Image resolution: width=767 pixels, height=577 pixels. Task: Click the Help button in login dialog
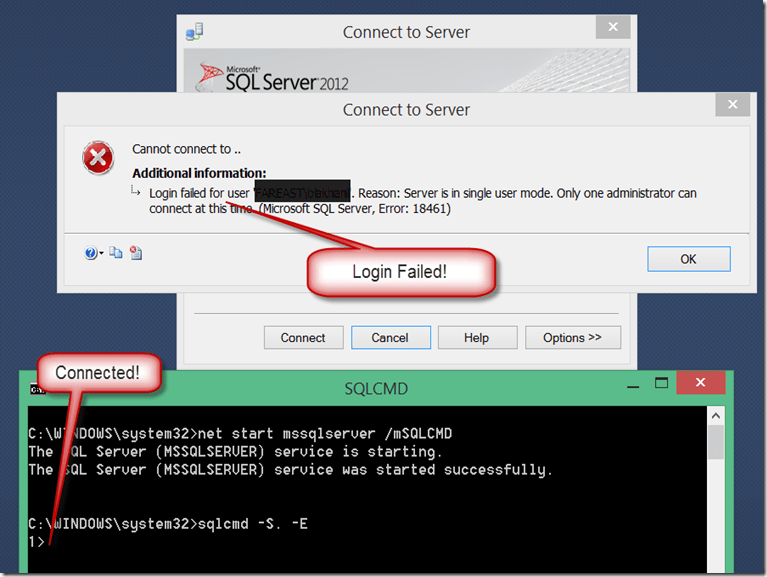[476, 338]
